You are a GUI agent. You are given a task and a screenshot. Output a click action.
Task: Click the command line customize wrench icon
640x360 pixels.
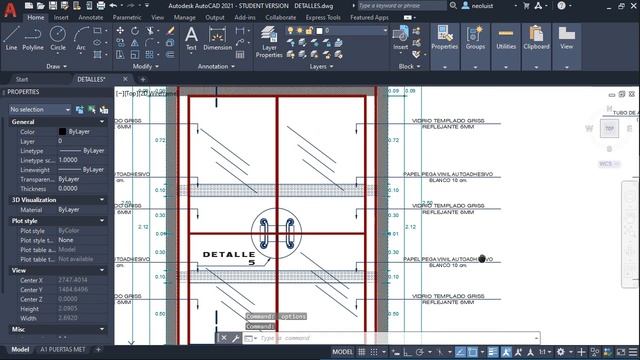point(236,338)
